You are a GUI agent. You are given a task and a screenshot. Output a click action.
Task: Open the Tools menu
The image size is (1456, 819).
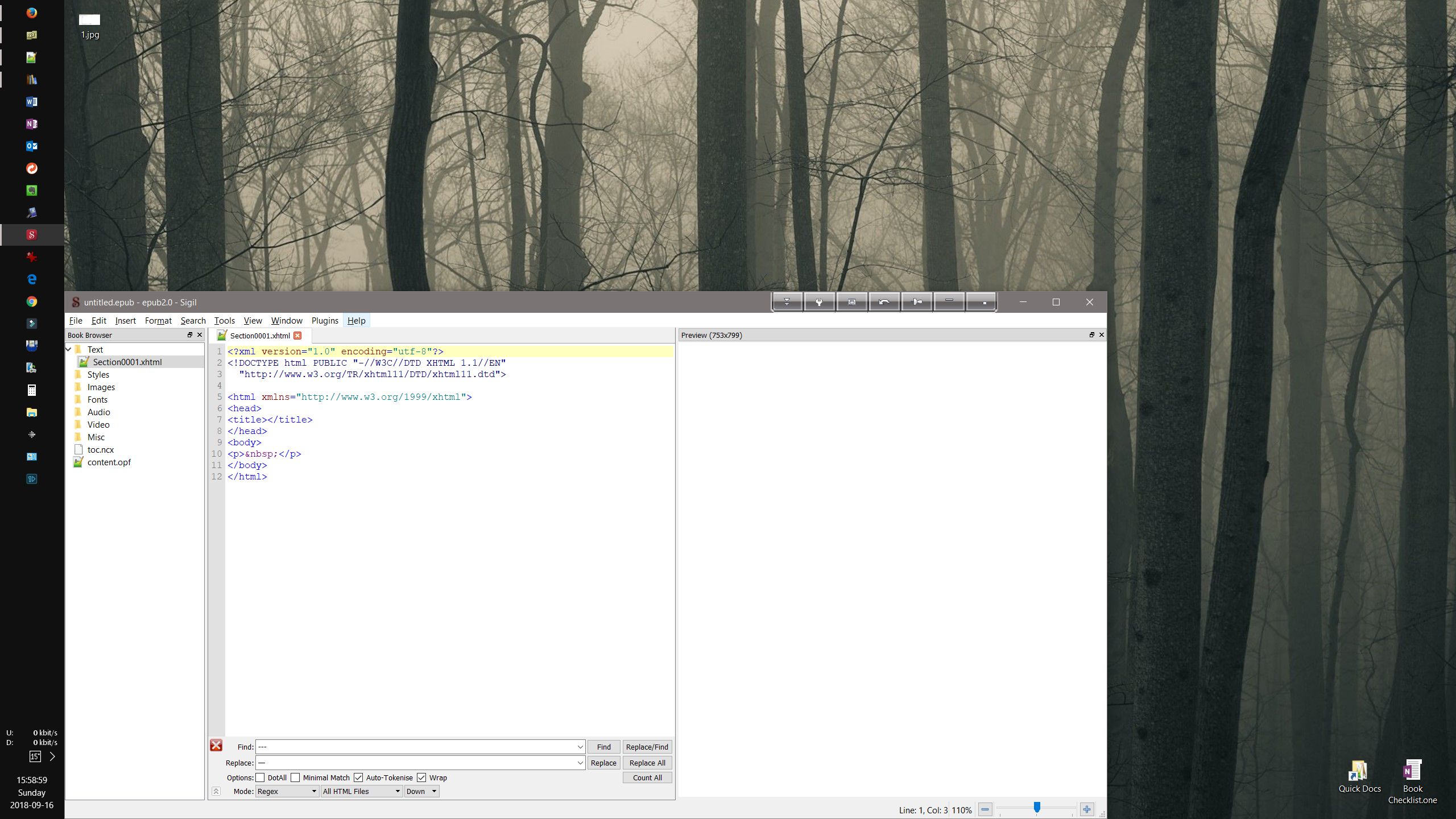click(x=224, y=321)
